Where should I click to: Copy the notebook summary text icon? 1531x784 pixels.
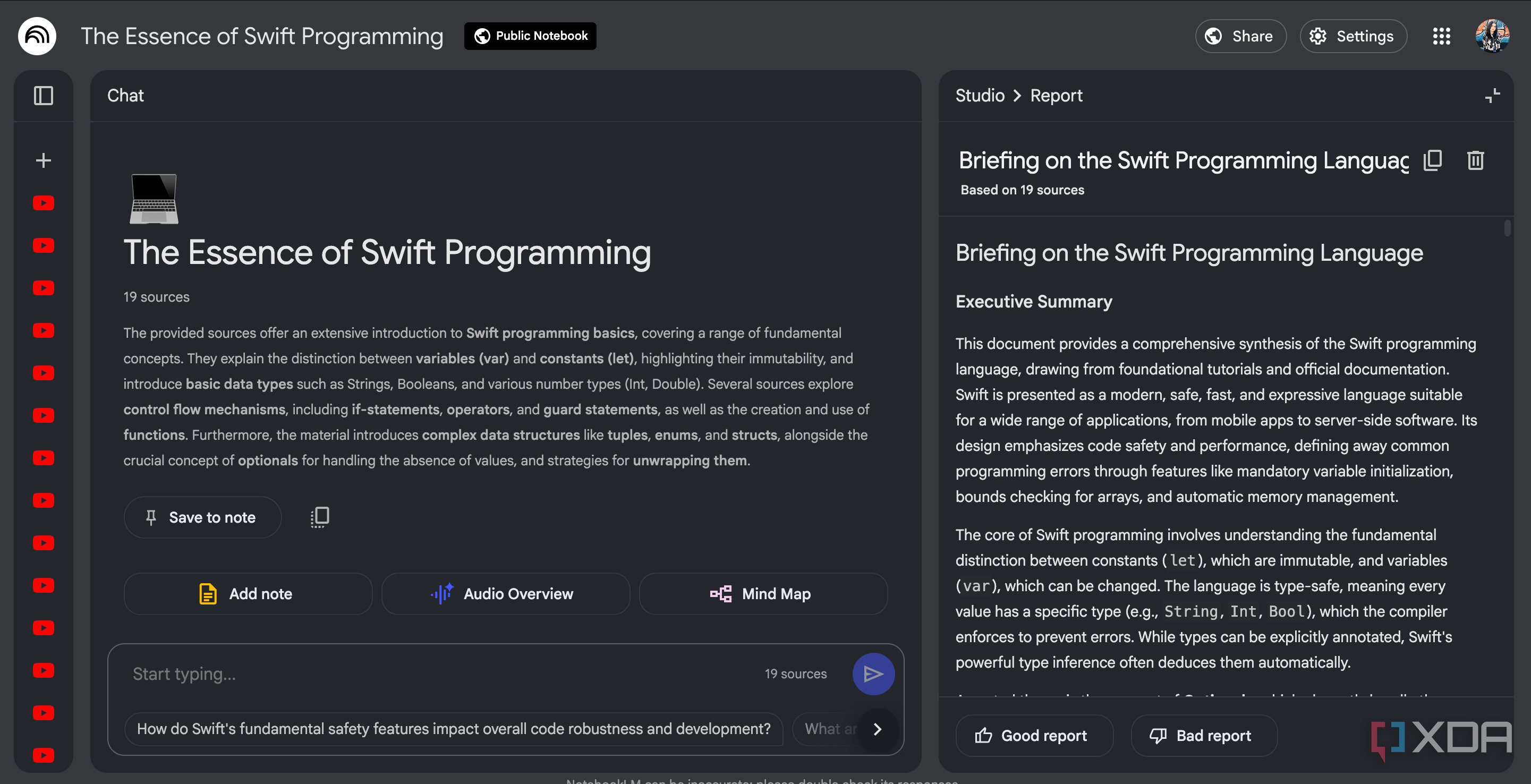[x=320, y=517]
